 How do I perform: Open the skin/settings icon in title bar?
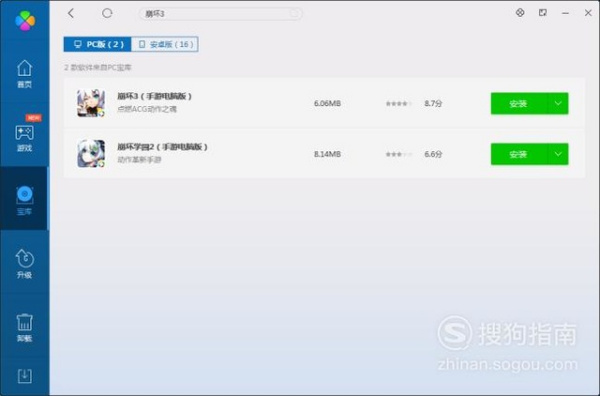pyautogui.click(x=520, y=13)
